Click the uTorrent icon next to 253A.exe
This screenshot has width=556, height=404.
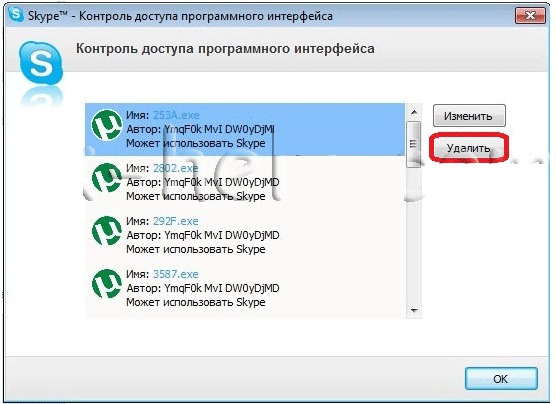[x=106, y=125]
